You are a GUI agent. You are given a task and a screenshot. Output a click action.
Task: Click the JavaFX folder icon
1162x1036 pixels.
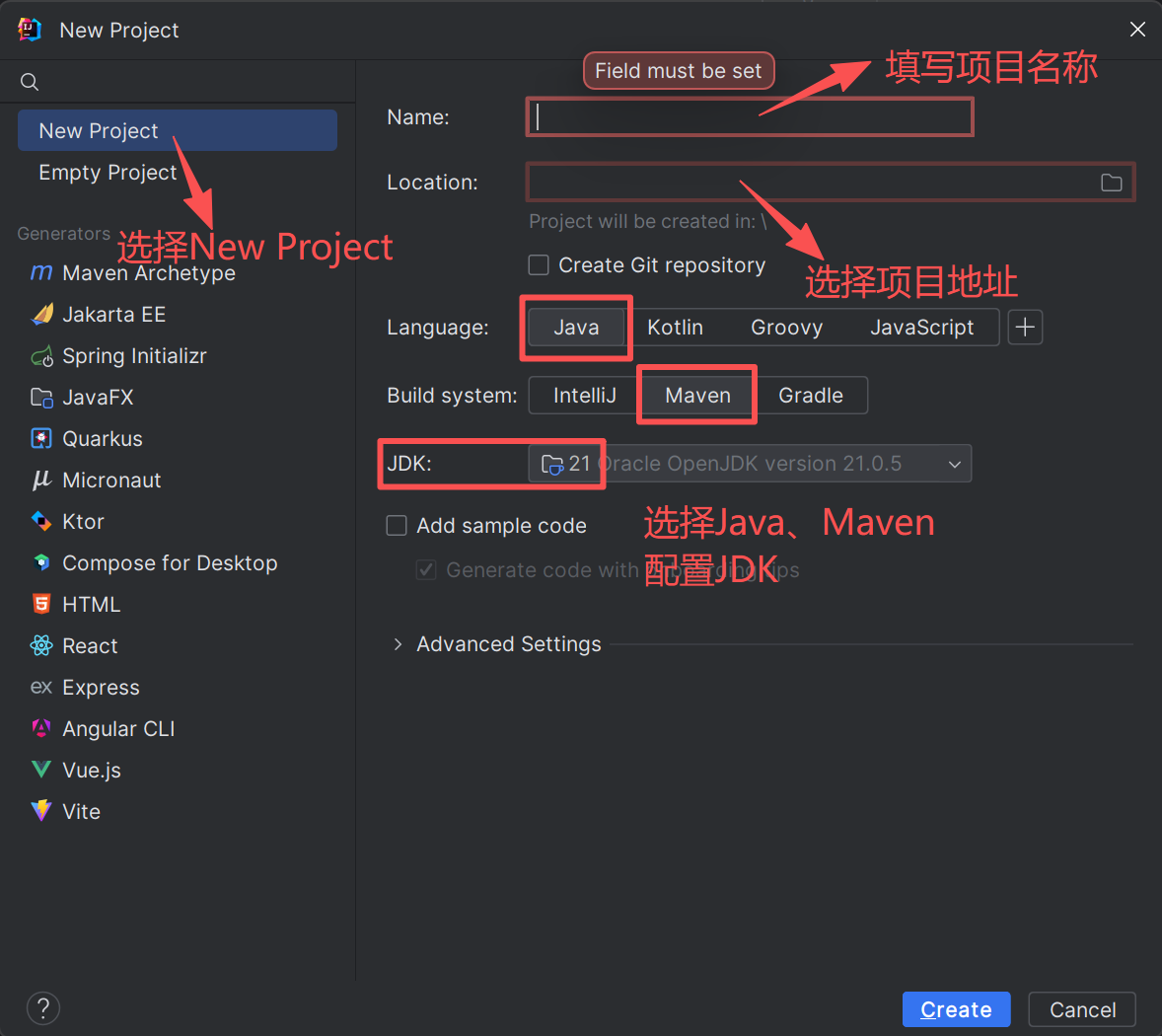(41, 398)
